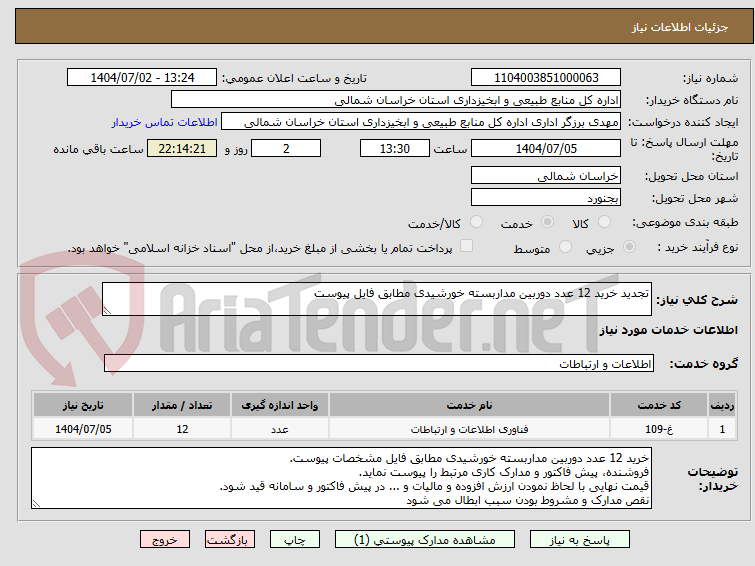
Task: Click the announcement date field 1404/07/02 - 13:24
Action: pyautogui.click(x=142, y=78)
